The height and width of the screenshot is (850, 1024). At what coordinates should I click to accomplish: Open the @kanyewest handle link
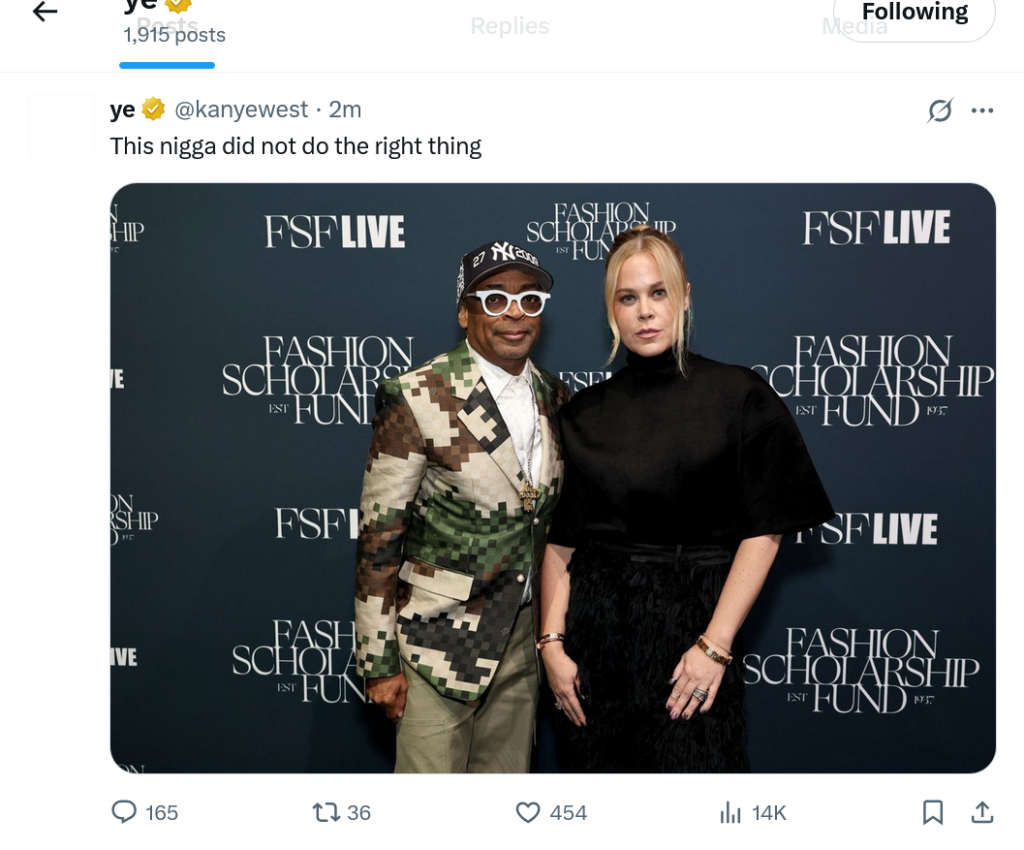pyautogui.click(x=241, y=109)
